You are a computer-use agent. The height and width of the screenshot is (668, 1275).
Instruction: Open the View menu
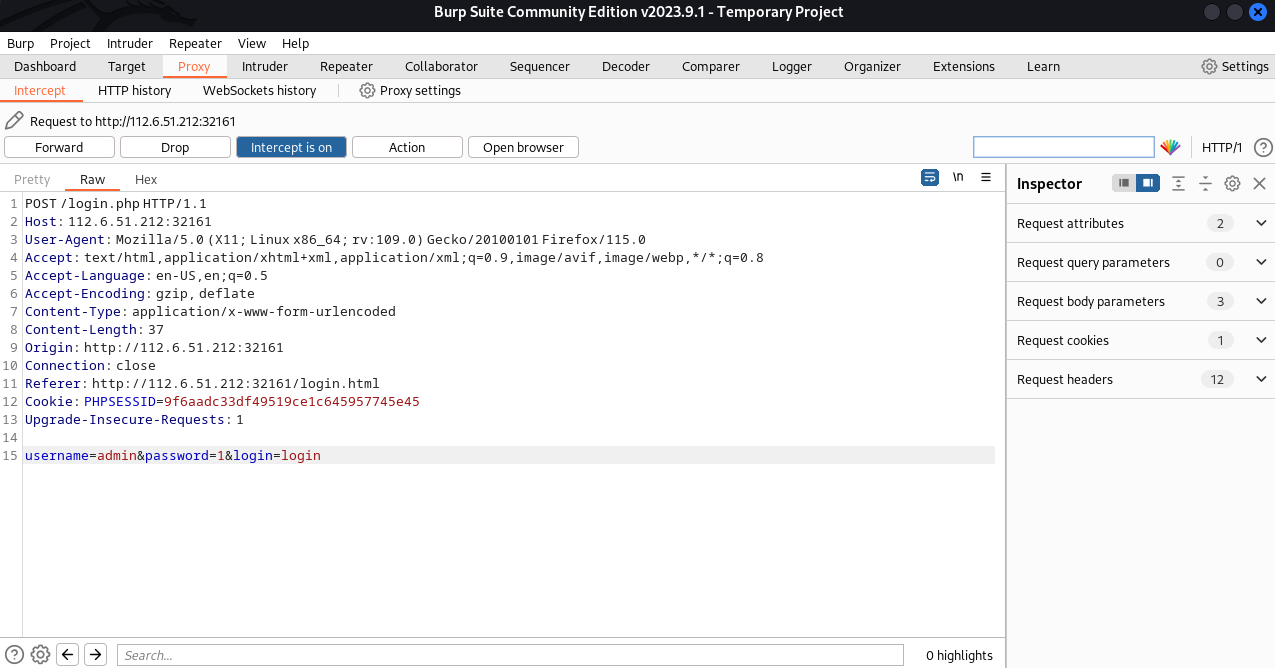pos(252,43)
